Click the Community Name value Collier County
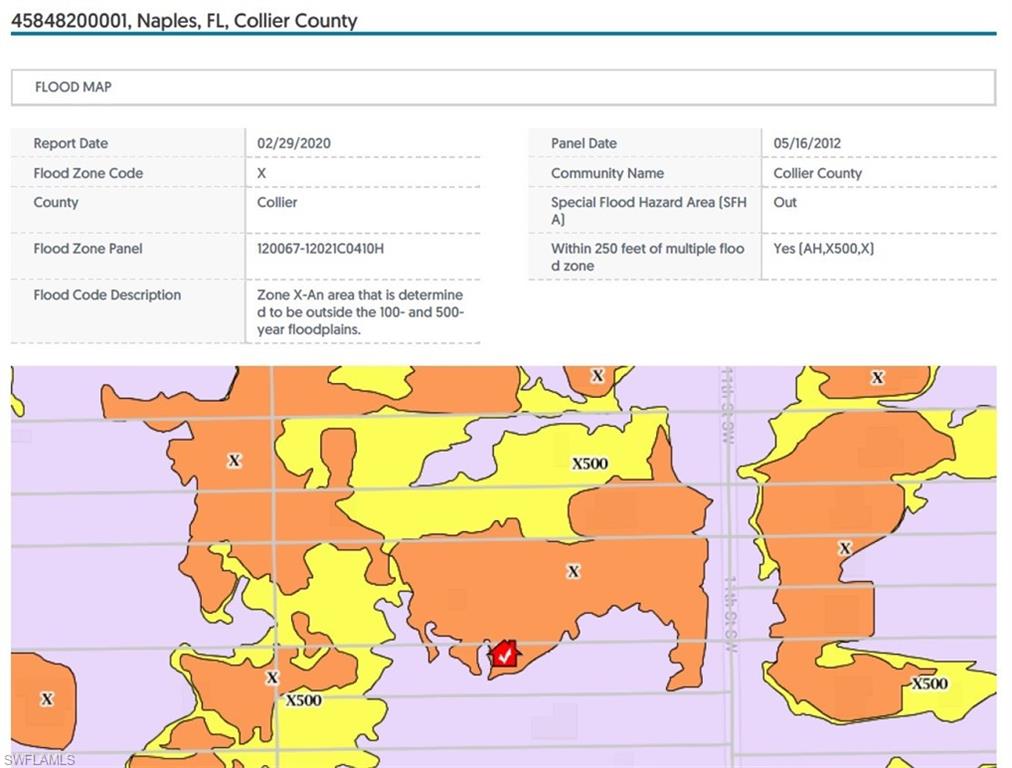This screenshot has height=768, width=1012. click(x=817, y=173)
